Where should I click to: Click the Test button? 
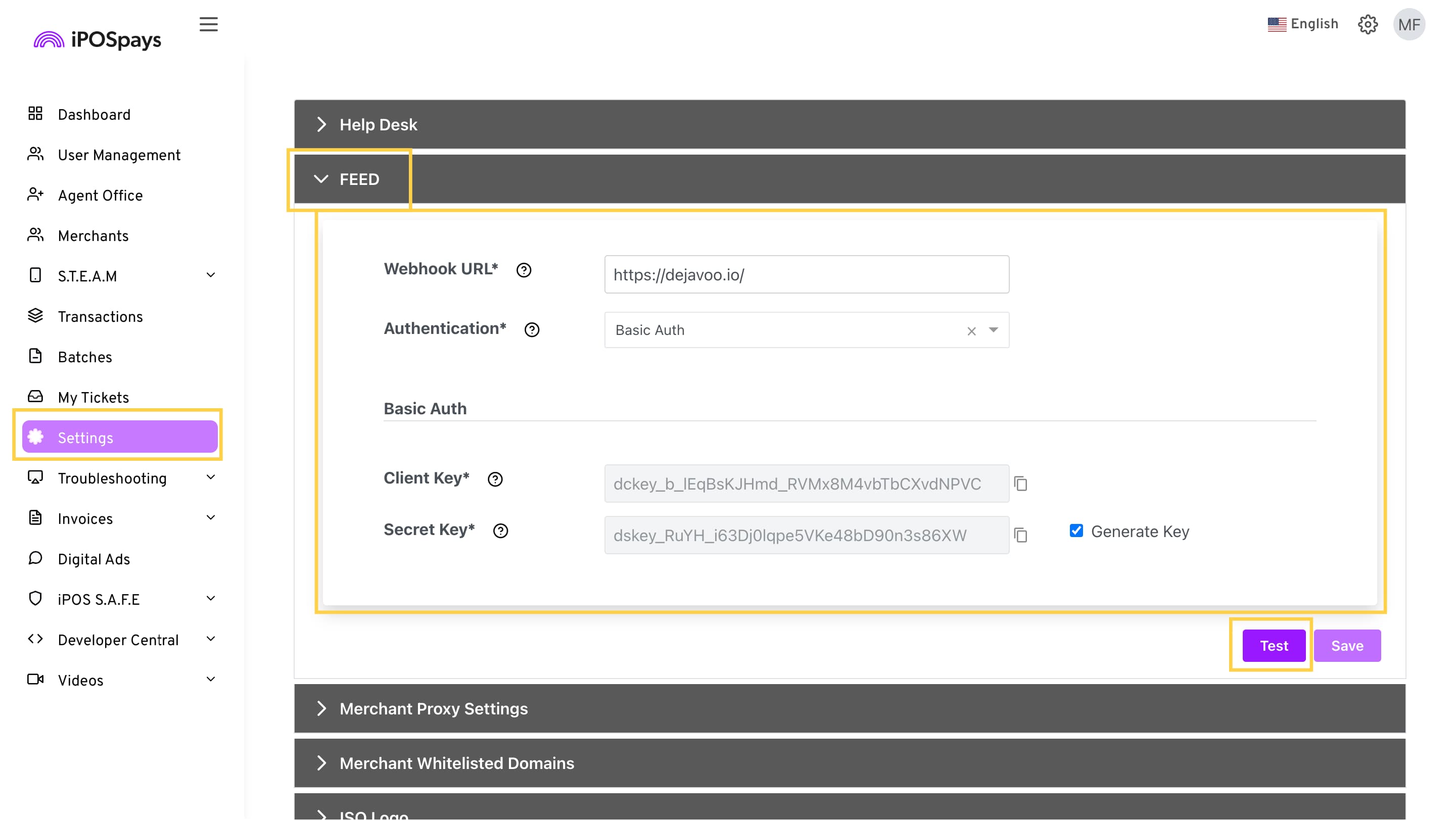point(1274,646)
